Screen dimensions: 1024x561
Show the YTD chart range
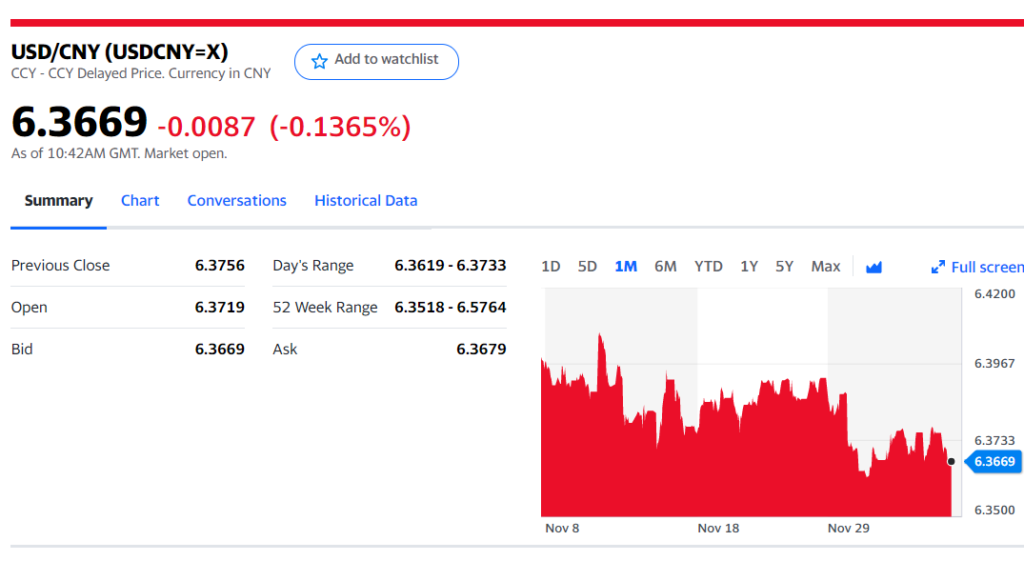pos(708,266)
